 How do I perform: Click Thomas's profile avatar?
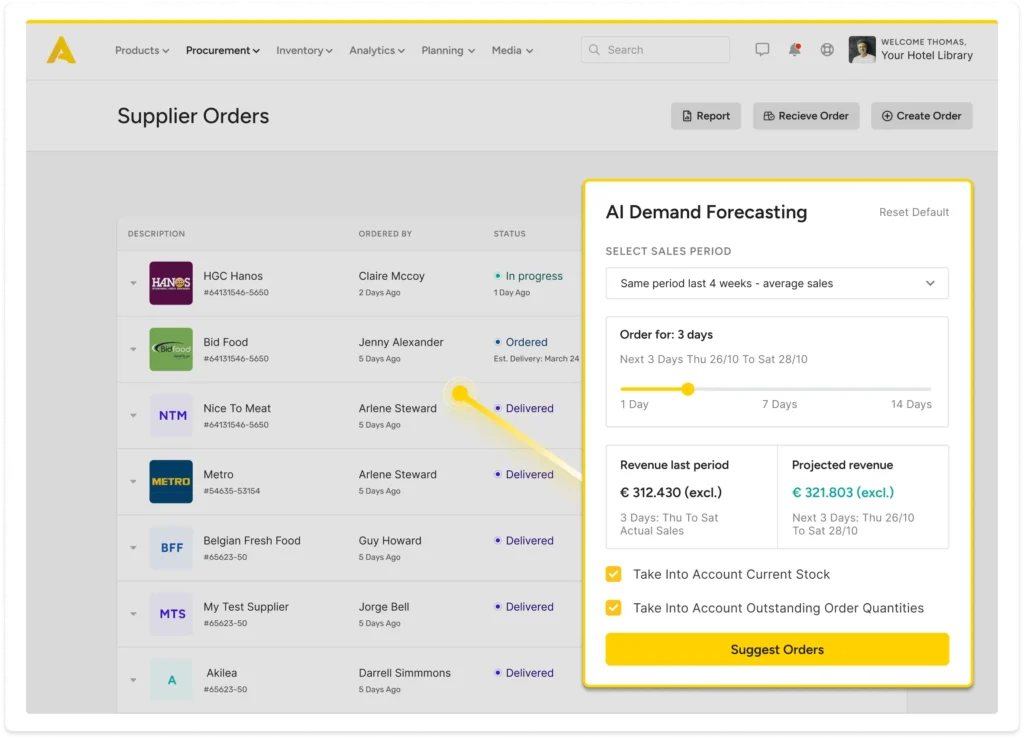(x=862, y=50)
